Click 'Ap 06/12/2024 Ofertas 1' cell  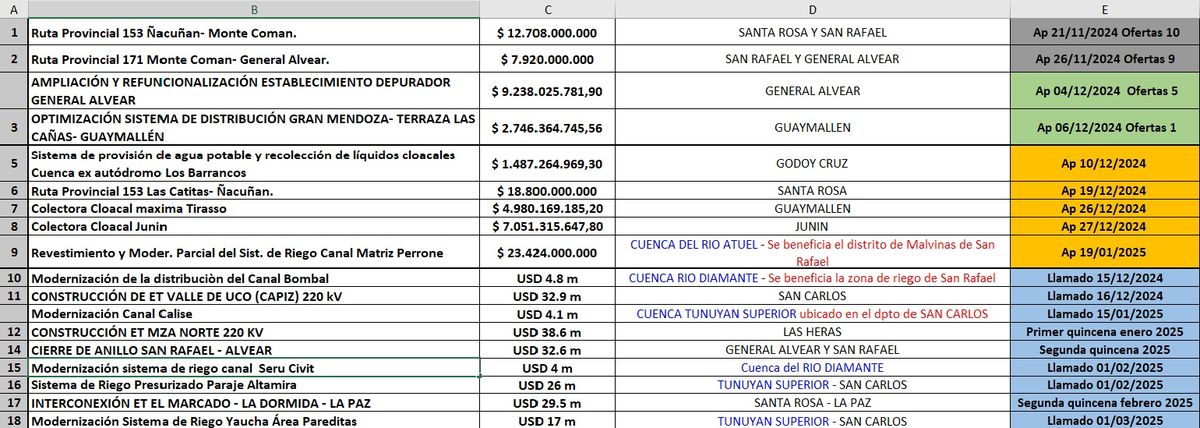click(x=1105, y=128)
